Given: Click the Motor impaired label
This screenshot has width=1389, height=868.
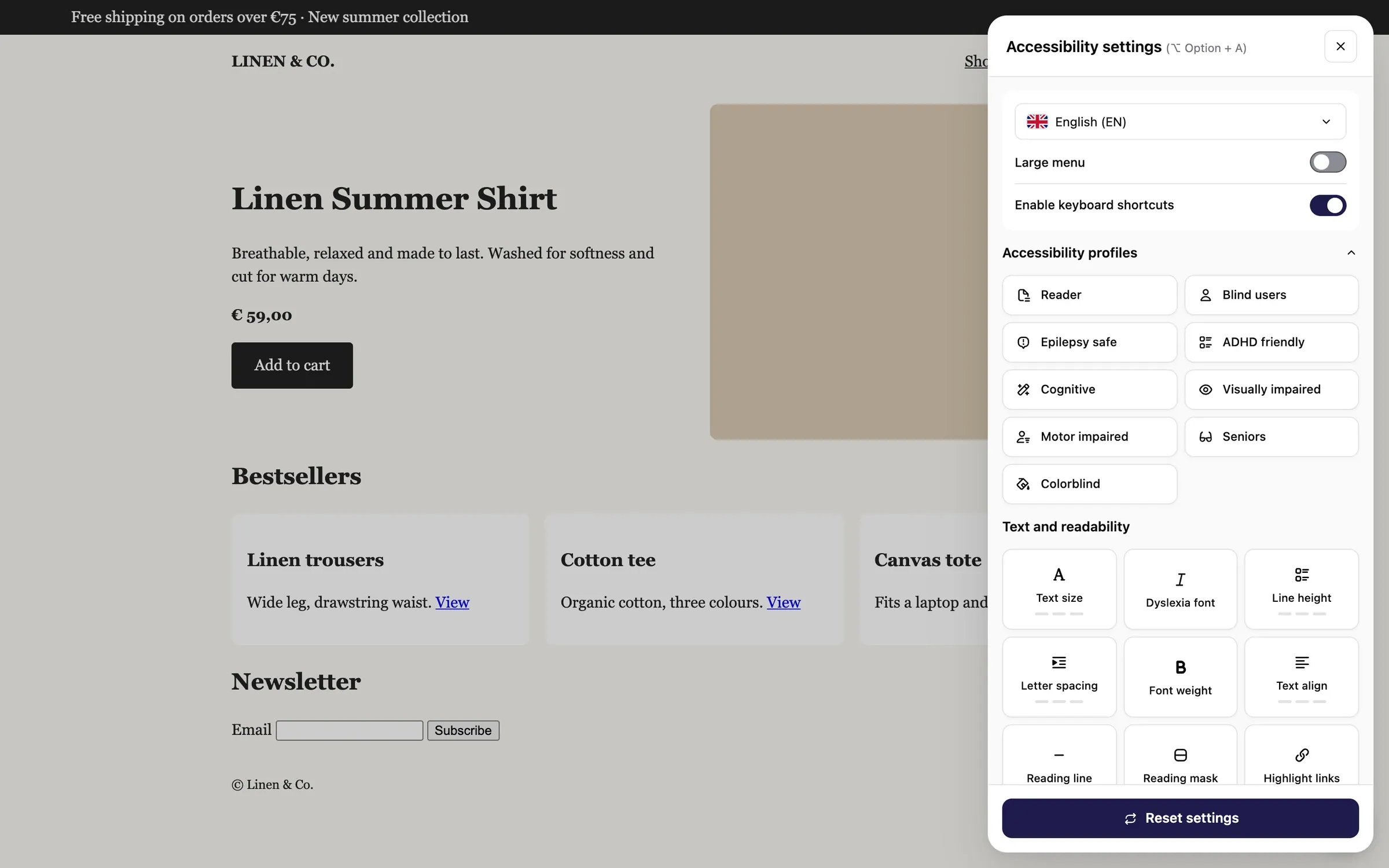Looking at the screenshot, I should click(x=1085, y=437).
